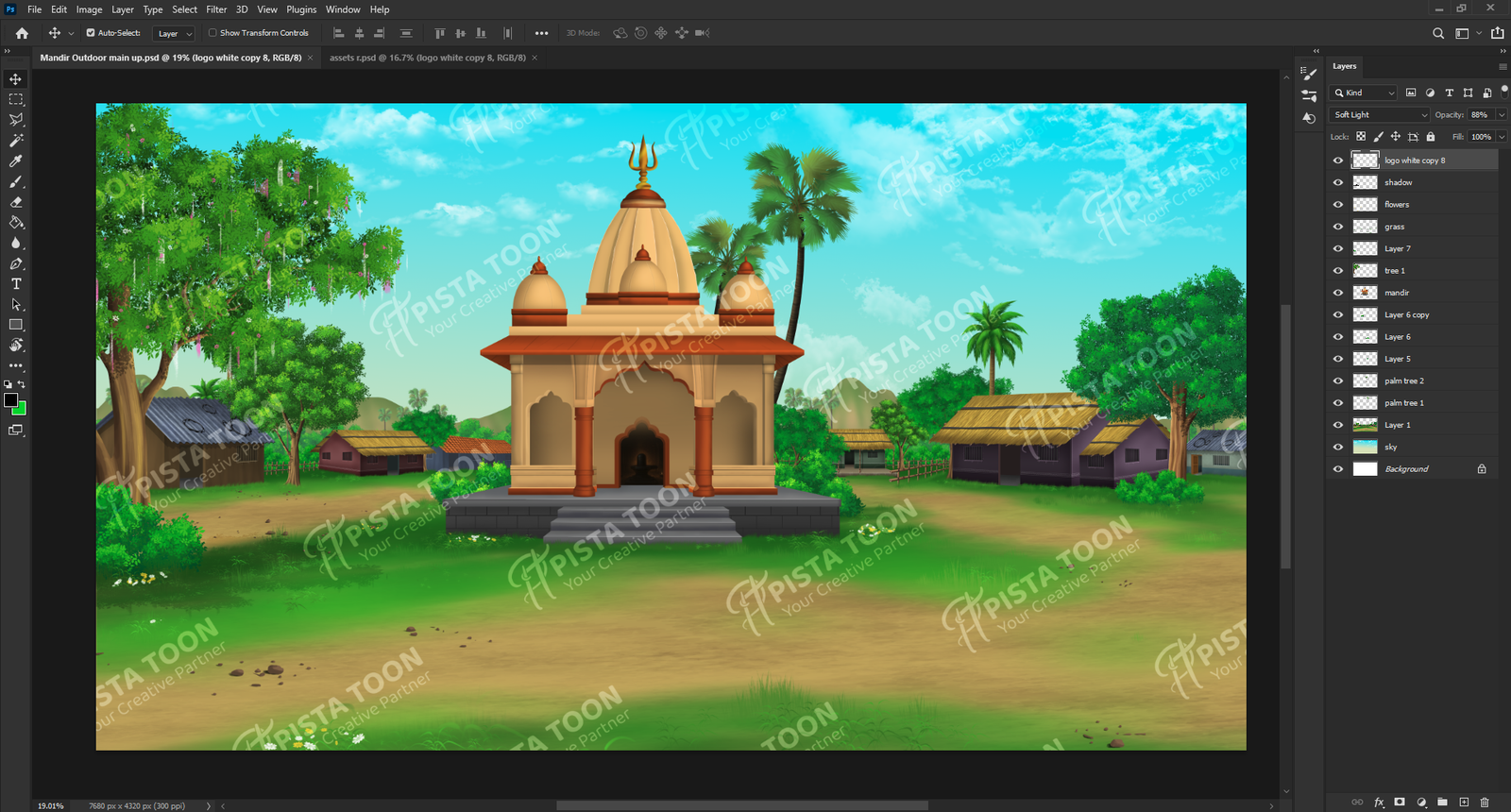This screenshot has width=1511, height=812.
Task: Click the zoom percentage field in status bar
Action: [51, 805]
